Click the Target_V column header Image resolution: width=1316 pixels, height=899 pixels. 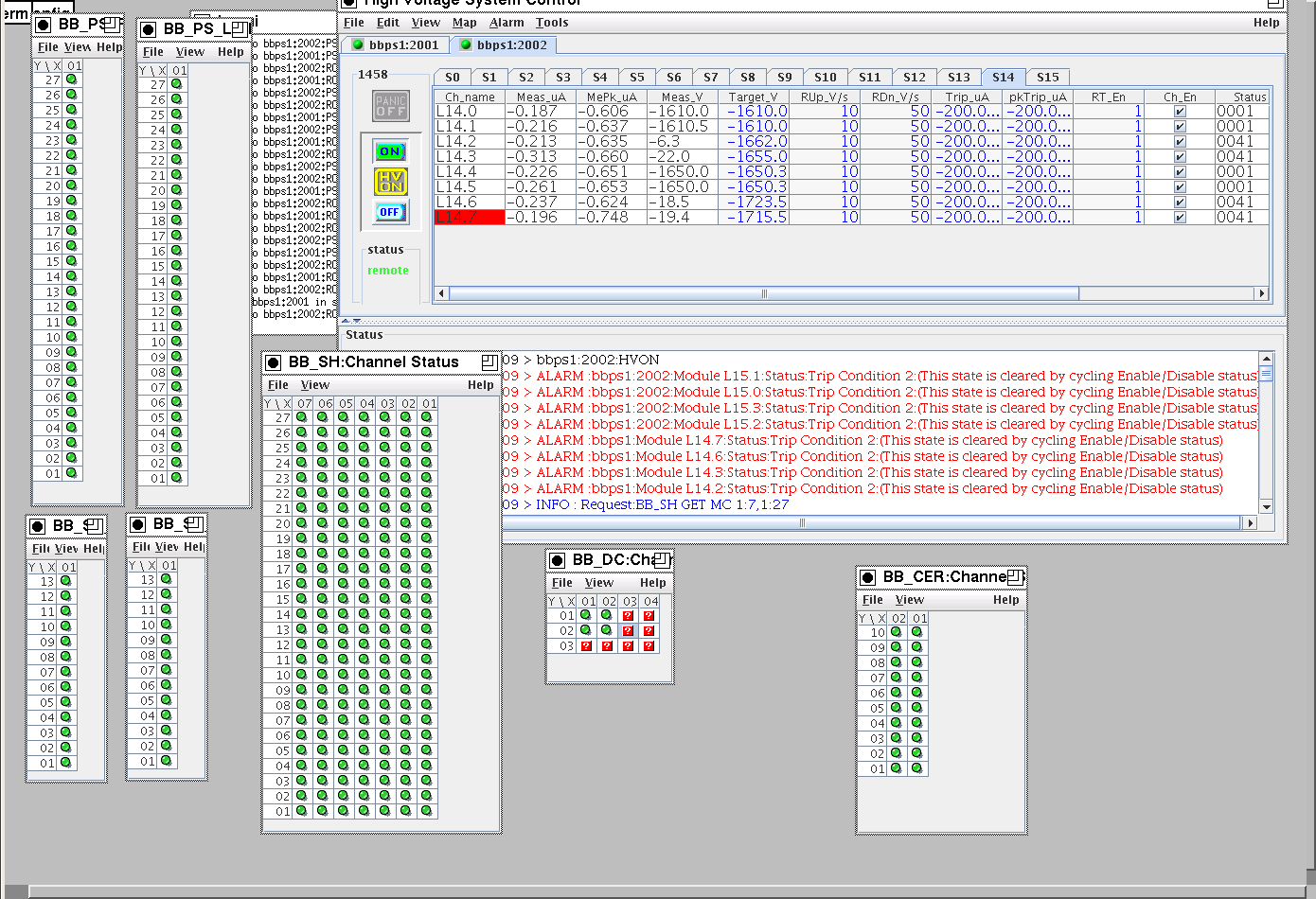[754, 97]
